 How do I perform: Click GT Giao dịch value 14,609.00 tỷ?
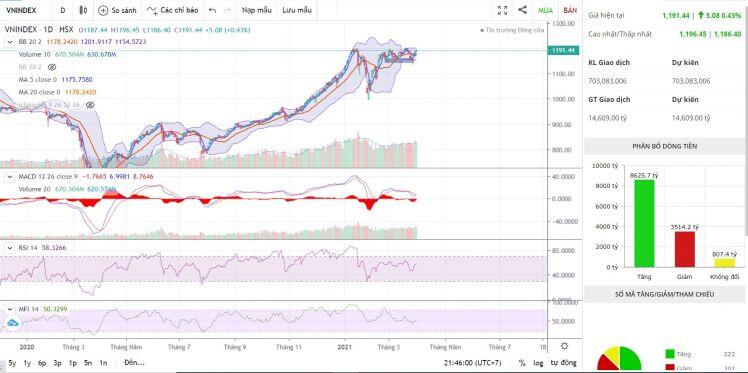pos(607,118)
